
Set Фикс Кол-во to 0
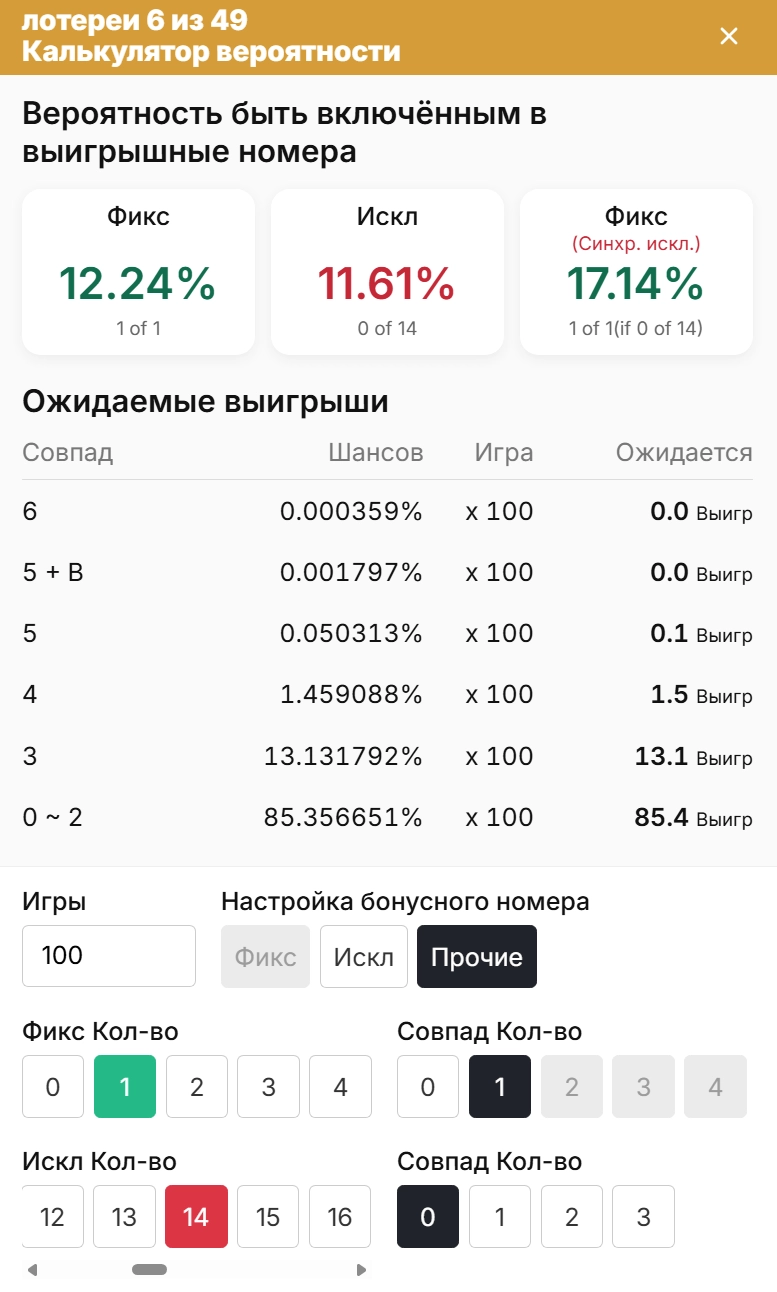[x=53, y=1086]
